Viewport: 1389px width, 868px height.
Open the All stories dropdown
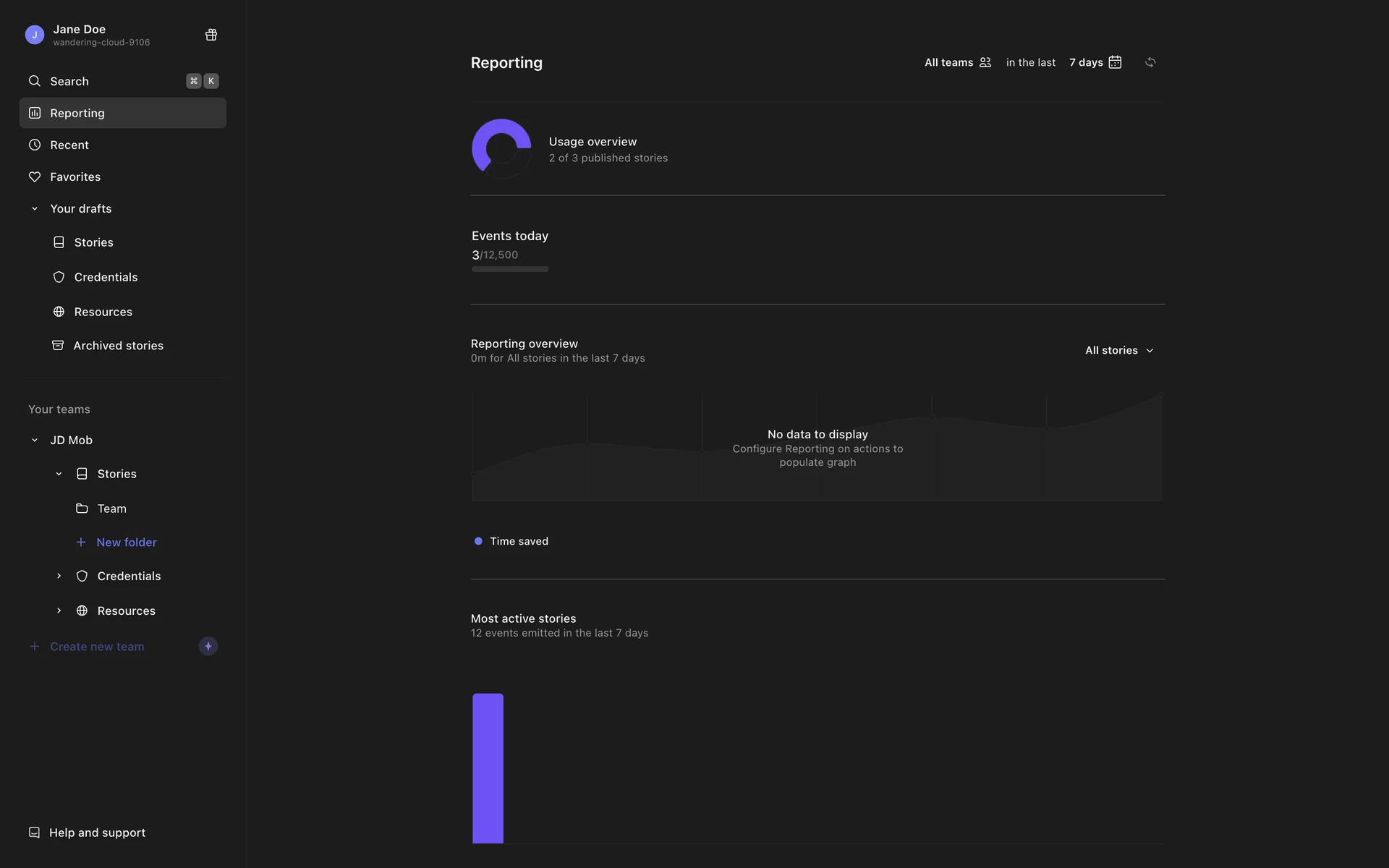1119,350
